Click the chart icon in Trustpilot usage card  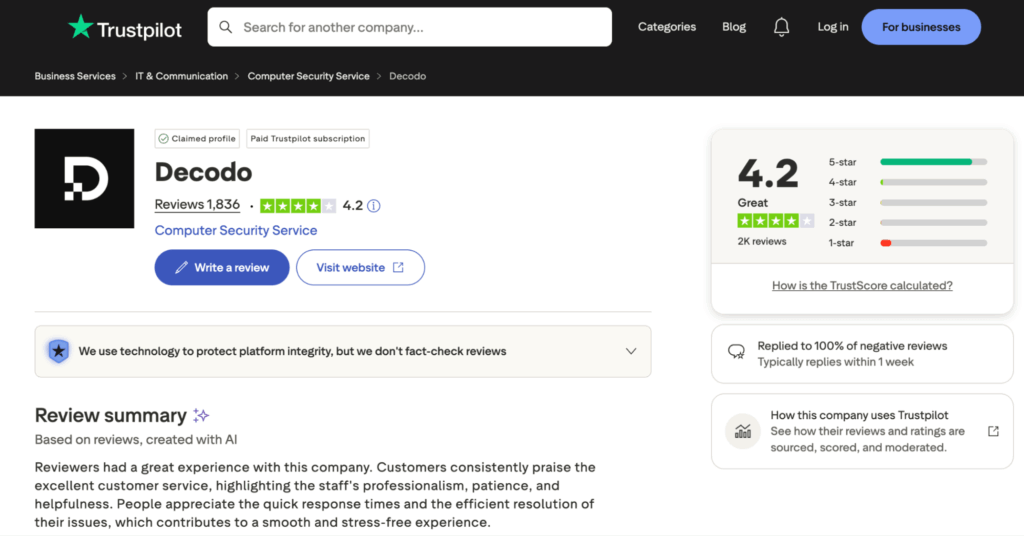click(x=743, y=431)
